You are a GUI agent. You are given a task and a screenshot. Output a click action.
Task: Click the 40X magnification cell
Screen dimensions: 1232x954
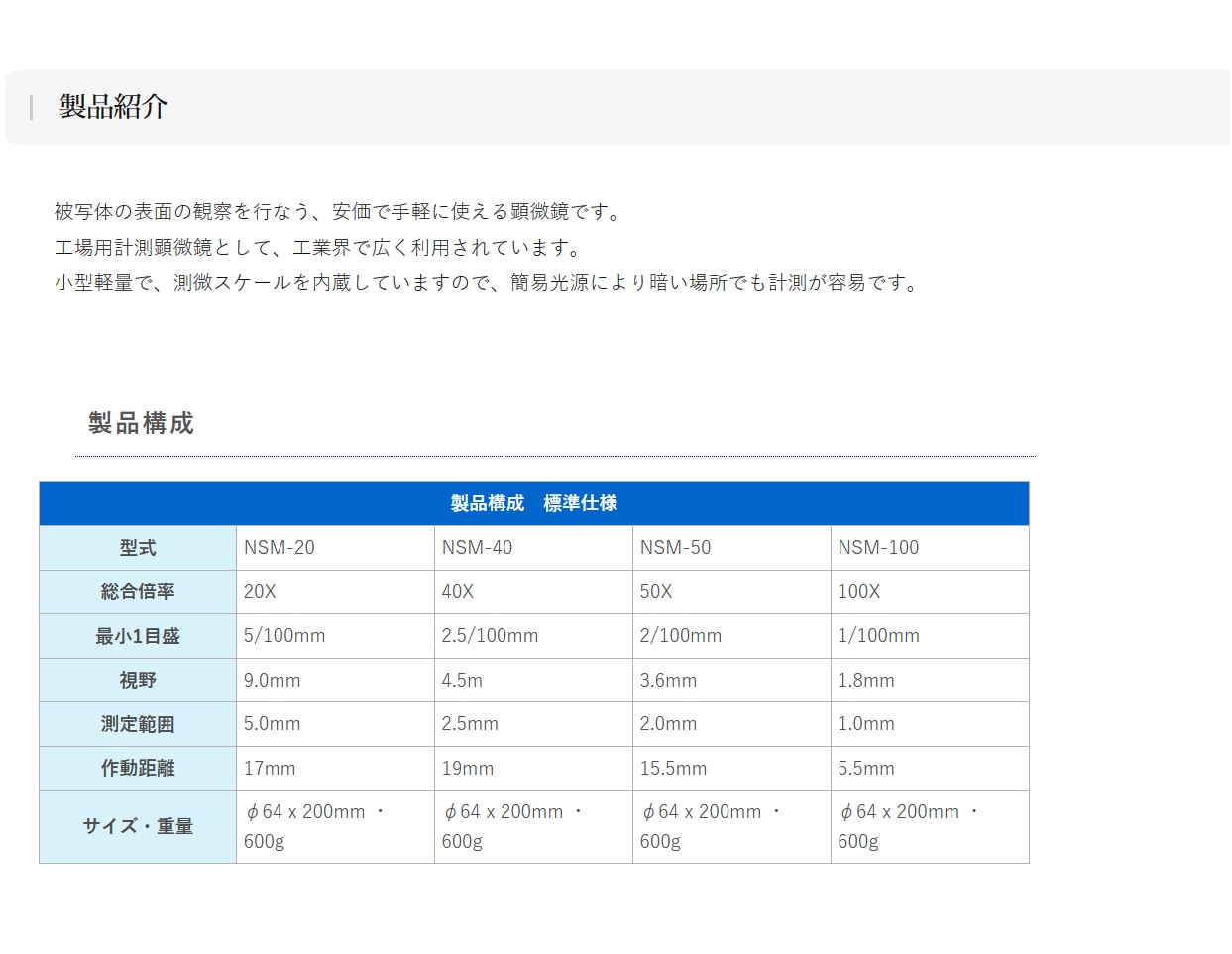point(533,591)
